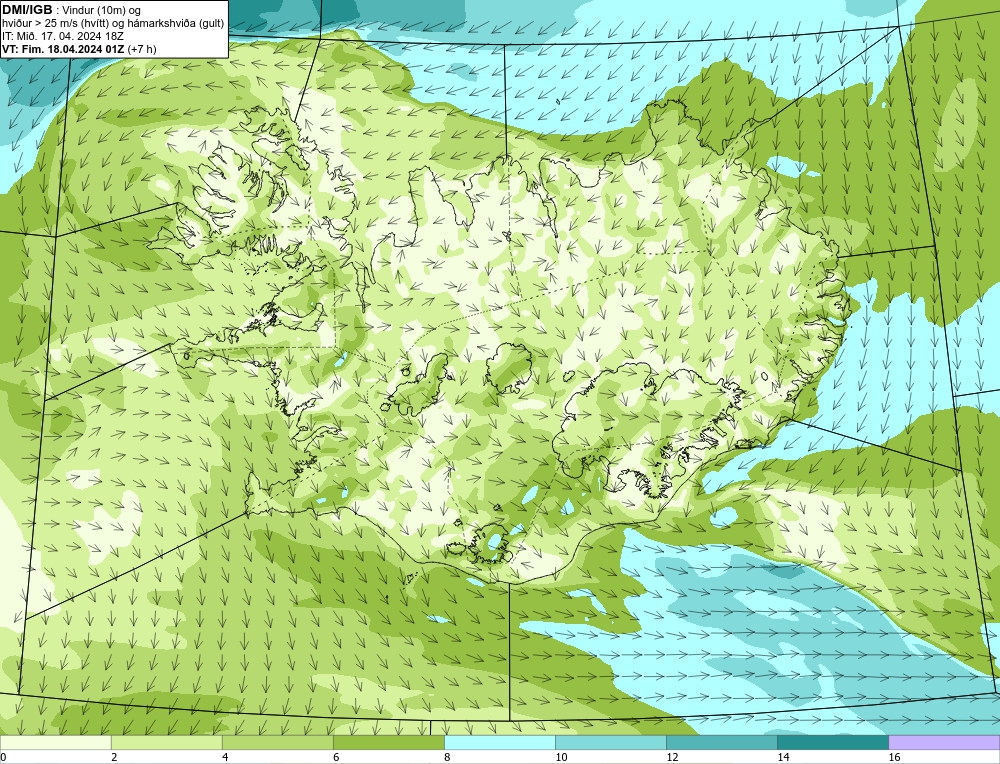Click the 4–6 m/s green legend swatch
This screenshot has height=764, width=1000.
point(277,742)
